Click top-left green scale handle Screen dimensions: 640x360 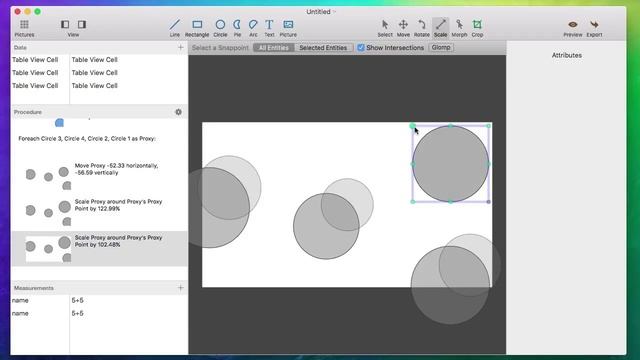click(x=412, y=126)
